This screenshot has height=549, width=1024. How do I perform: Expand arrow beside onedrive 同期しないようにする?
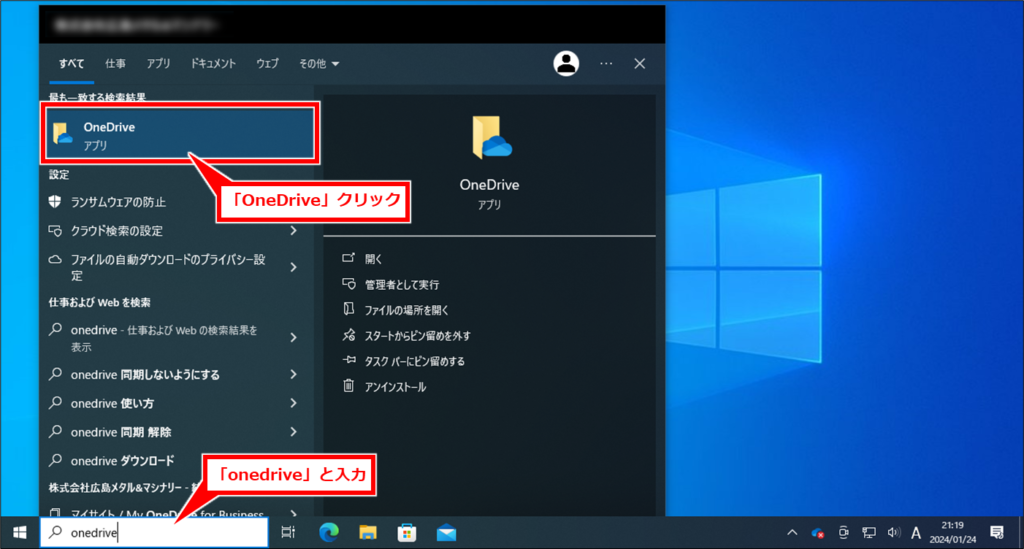coord(294,374)
